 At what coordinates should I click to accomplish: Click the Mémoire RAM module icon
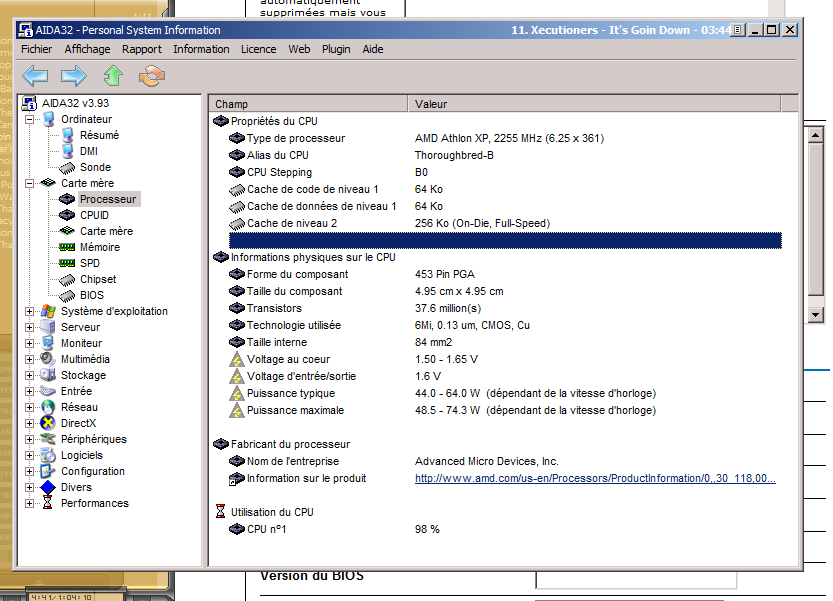coord(67,247)
